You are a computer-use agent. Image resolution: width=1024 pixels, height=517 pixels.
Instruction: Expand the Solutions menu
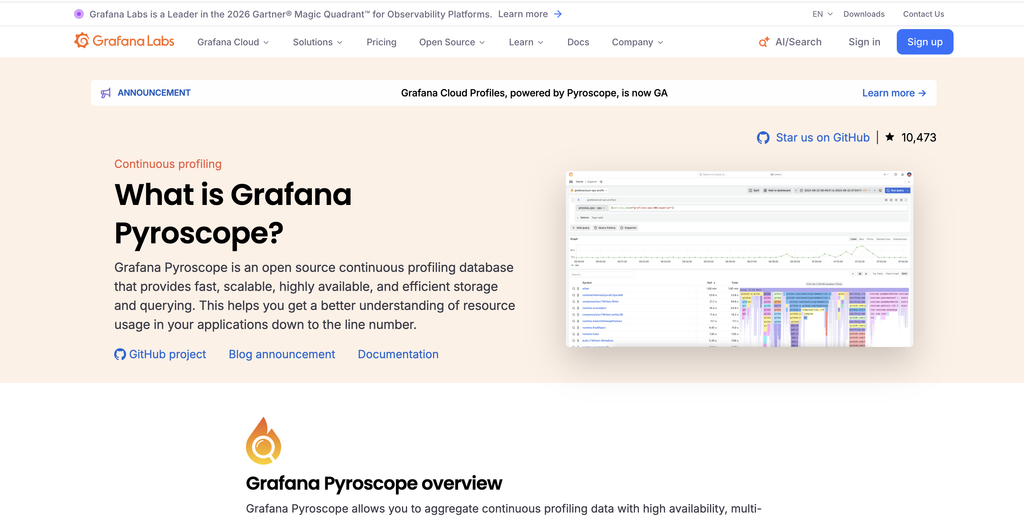(x=317, y=42)
